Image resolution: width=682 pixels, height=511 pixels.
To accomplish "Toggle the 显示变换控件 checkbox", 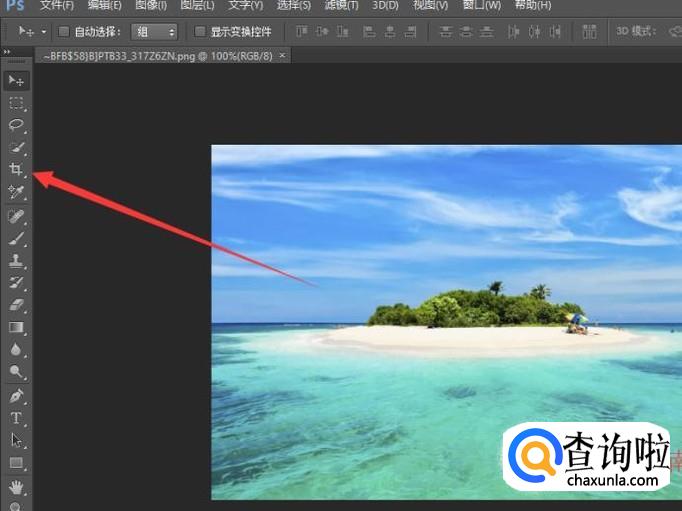I will point(200,32).
